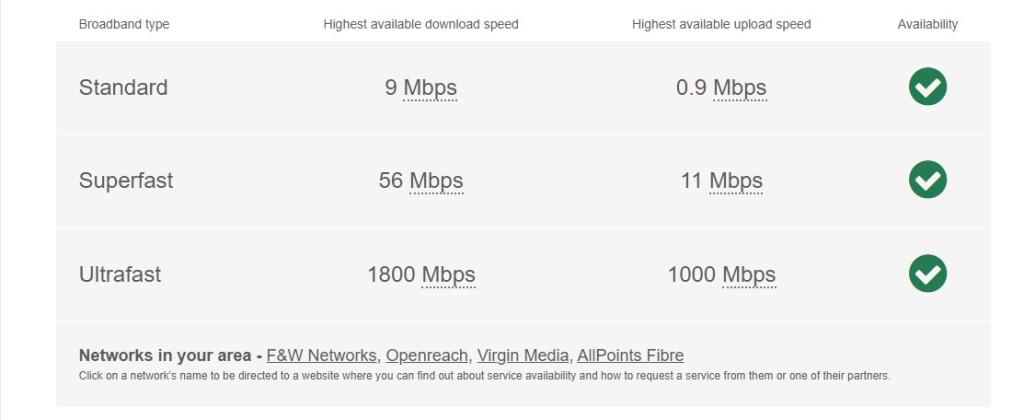Follow the AllPoints Fibre link
Screen dimensions: 1024x420
630,355
